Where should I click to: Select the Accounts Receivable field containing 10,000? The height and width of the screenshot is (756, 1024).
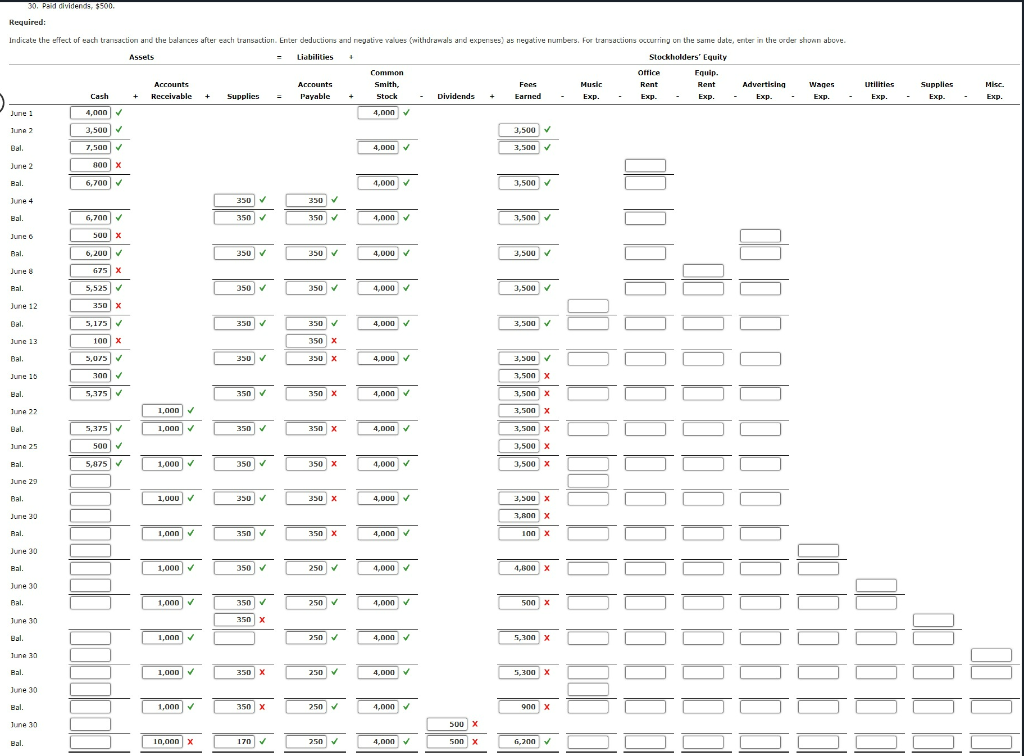pyautogui.click(x=163, y=742)
